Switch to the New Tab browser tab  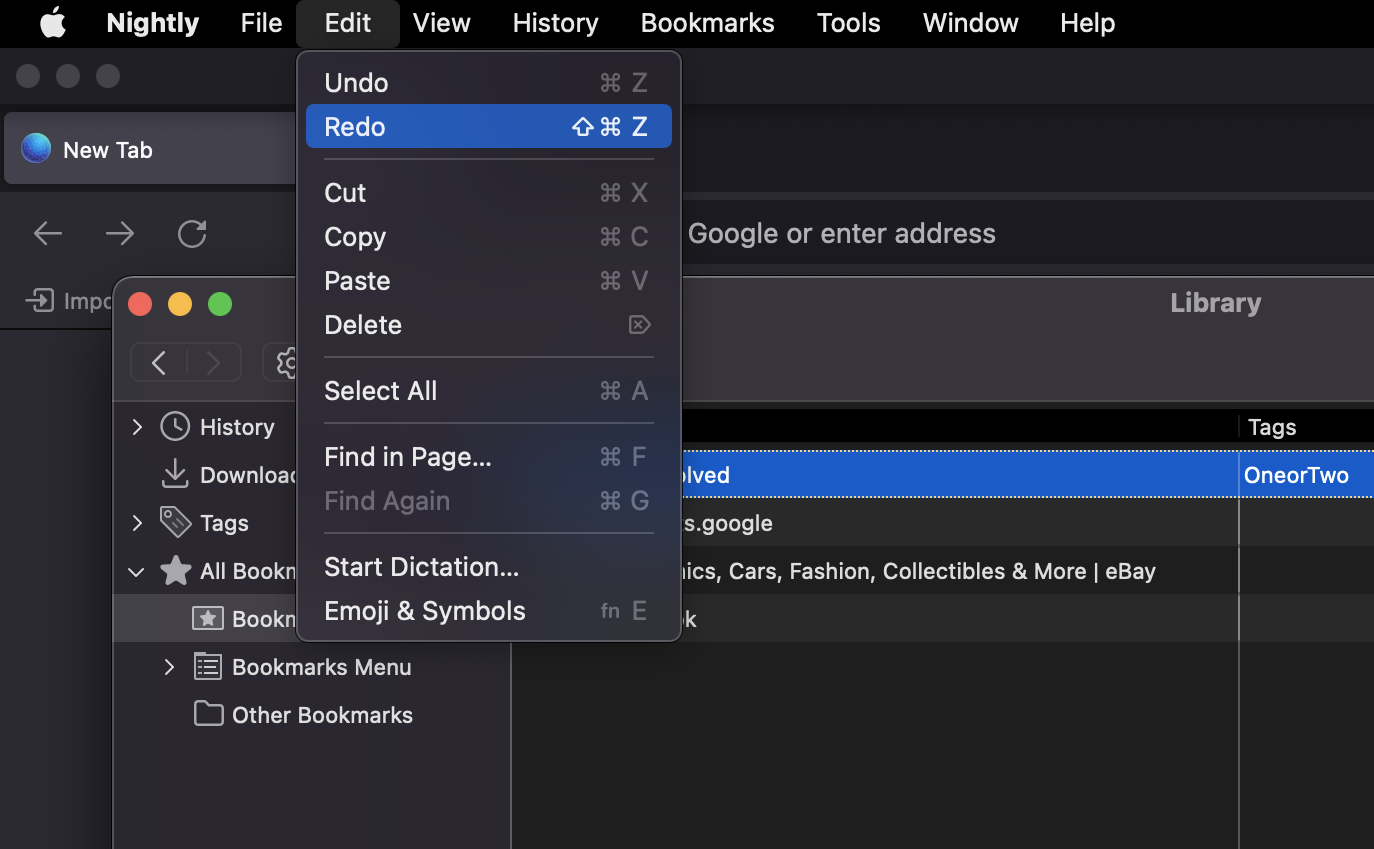click(x=107, y=149)
